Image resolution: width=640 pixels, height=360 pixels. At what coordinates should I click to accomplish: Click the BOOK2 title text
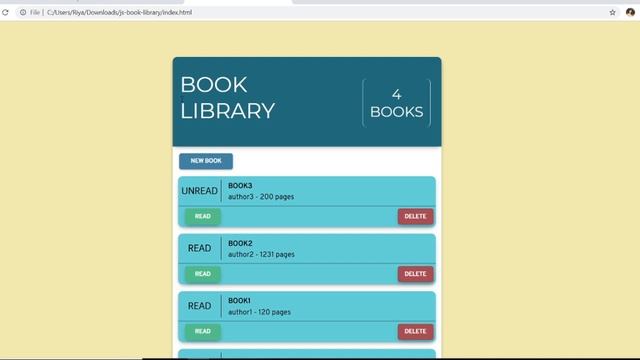[x=240, y=243]
